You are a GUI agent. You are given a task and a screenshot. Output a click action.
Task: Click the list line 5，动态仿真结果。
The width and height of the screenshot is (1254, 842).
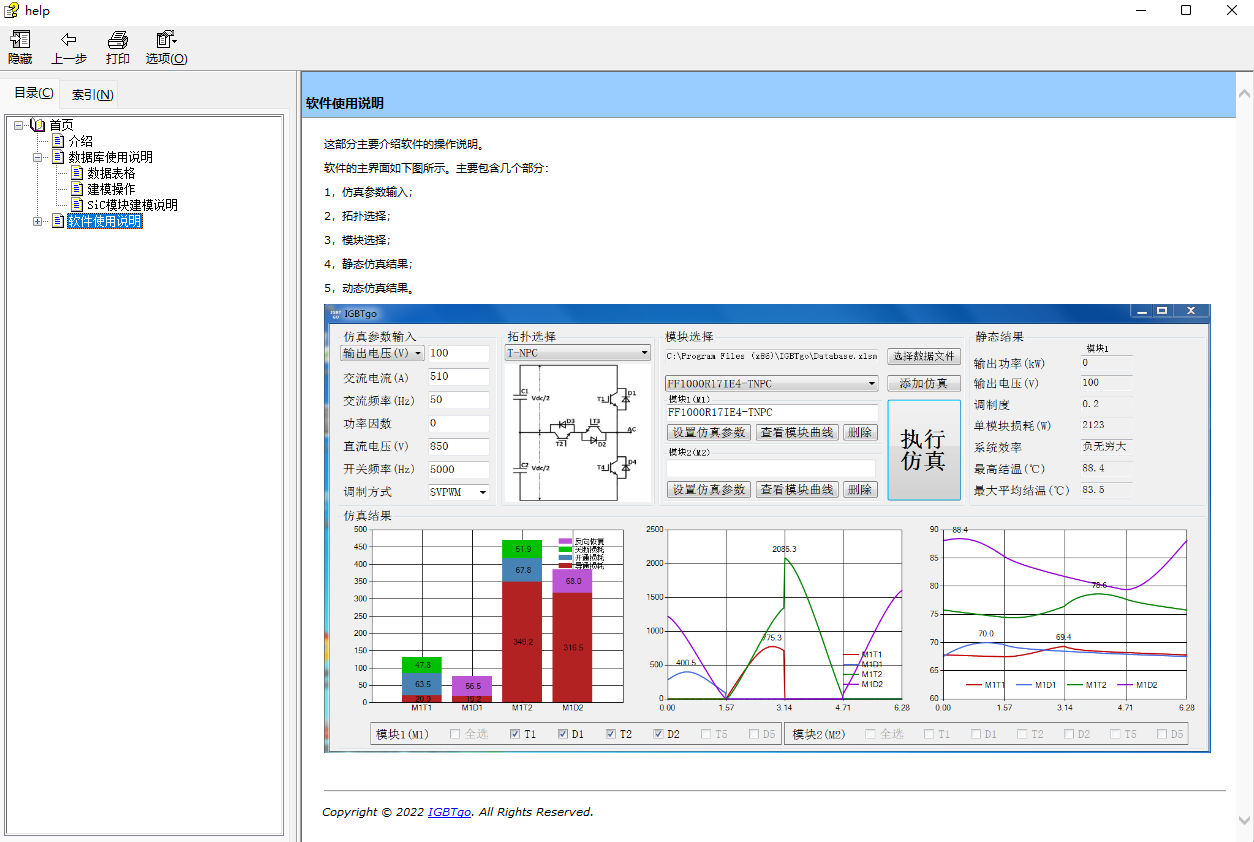pyautogui.click(x=368, y=288)
